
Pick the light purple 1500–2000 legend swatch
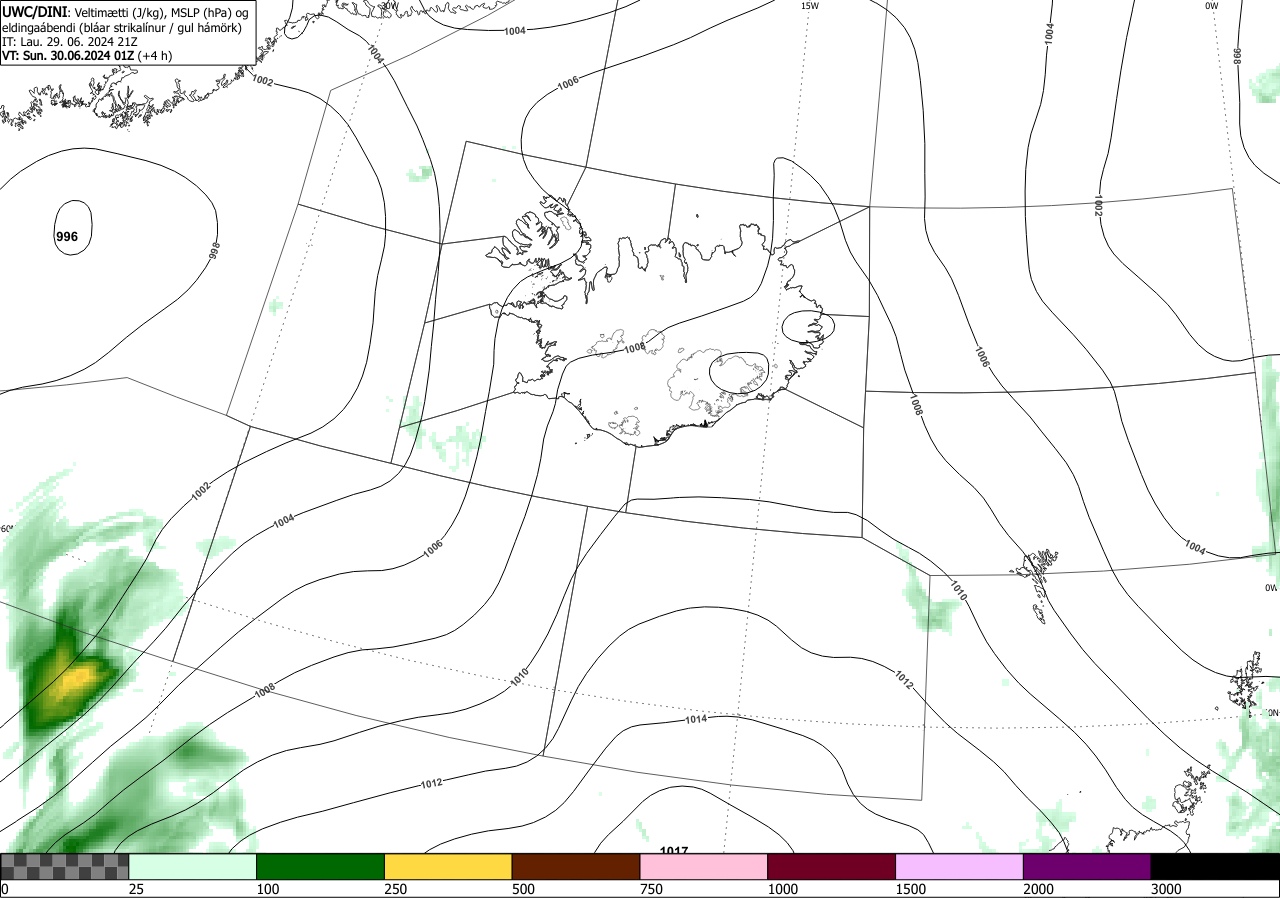960,866
